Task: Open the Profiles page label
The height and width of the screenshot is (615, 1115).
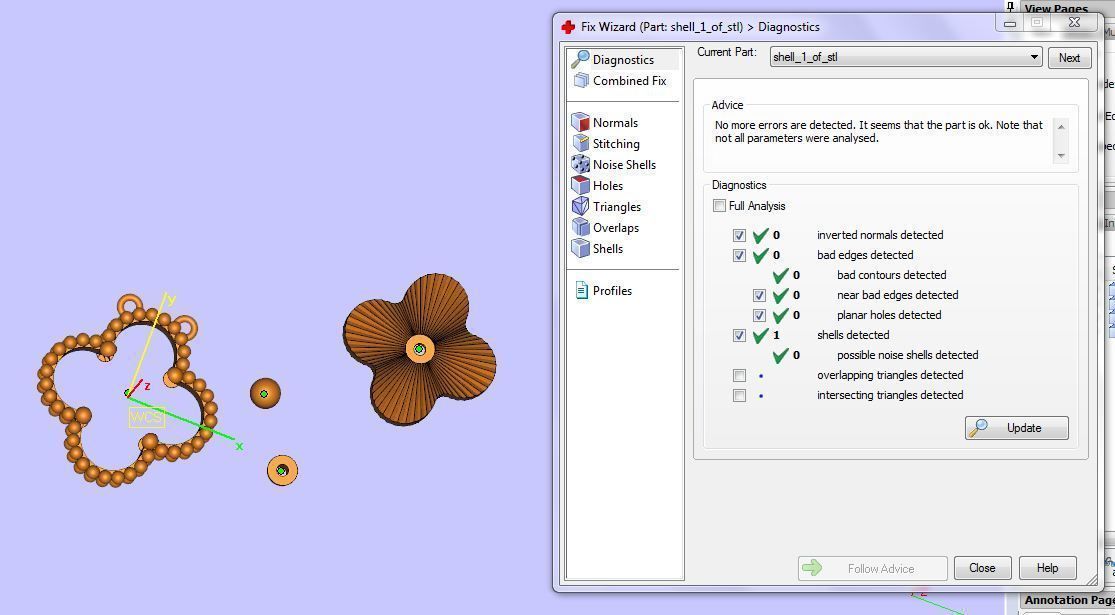Action: click(612, 291)
